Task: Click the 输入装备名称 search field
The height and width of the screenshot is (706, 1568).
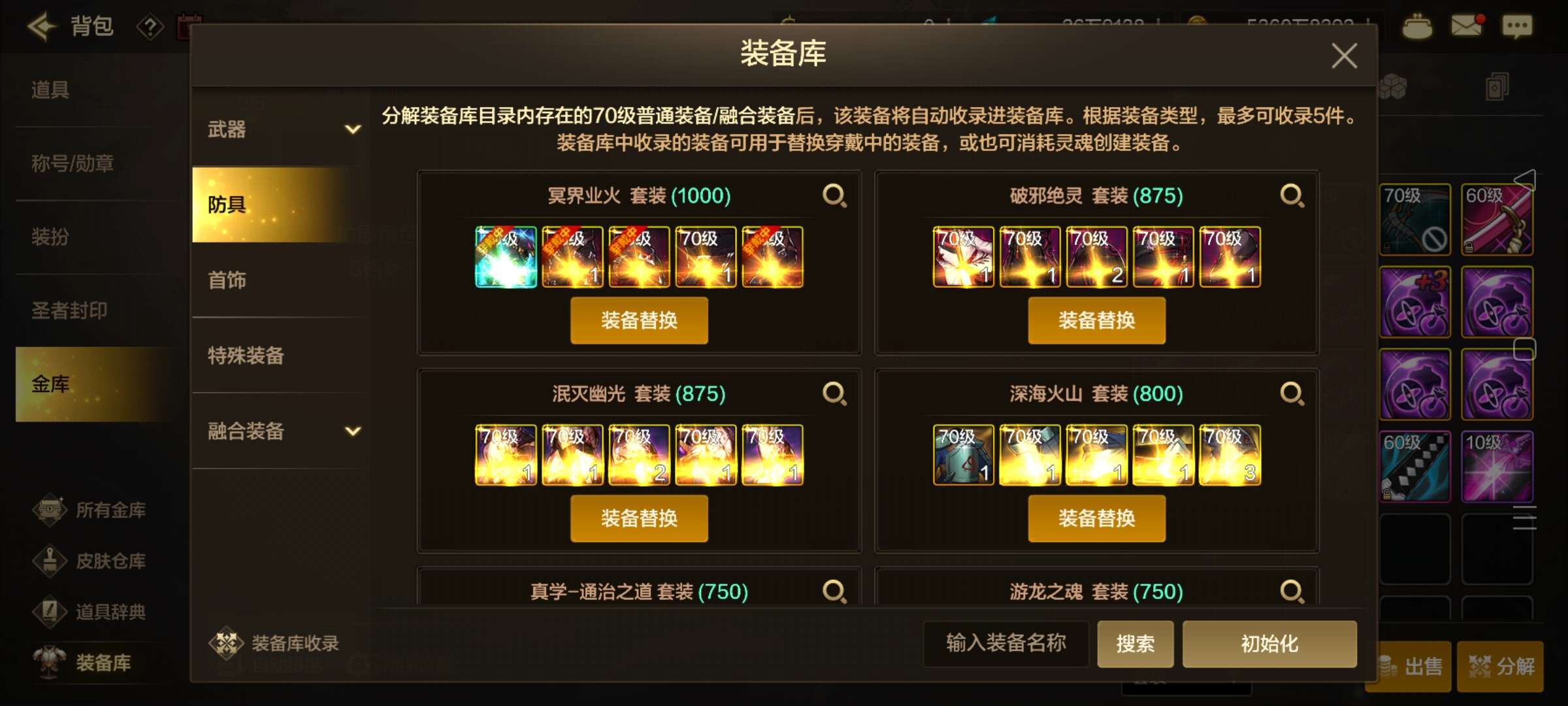Action: pyautogui.click(x=1006, y=644)
